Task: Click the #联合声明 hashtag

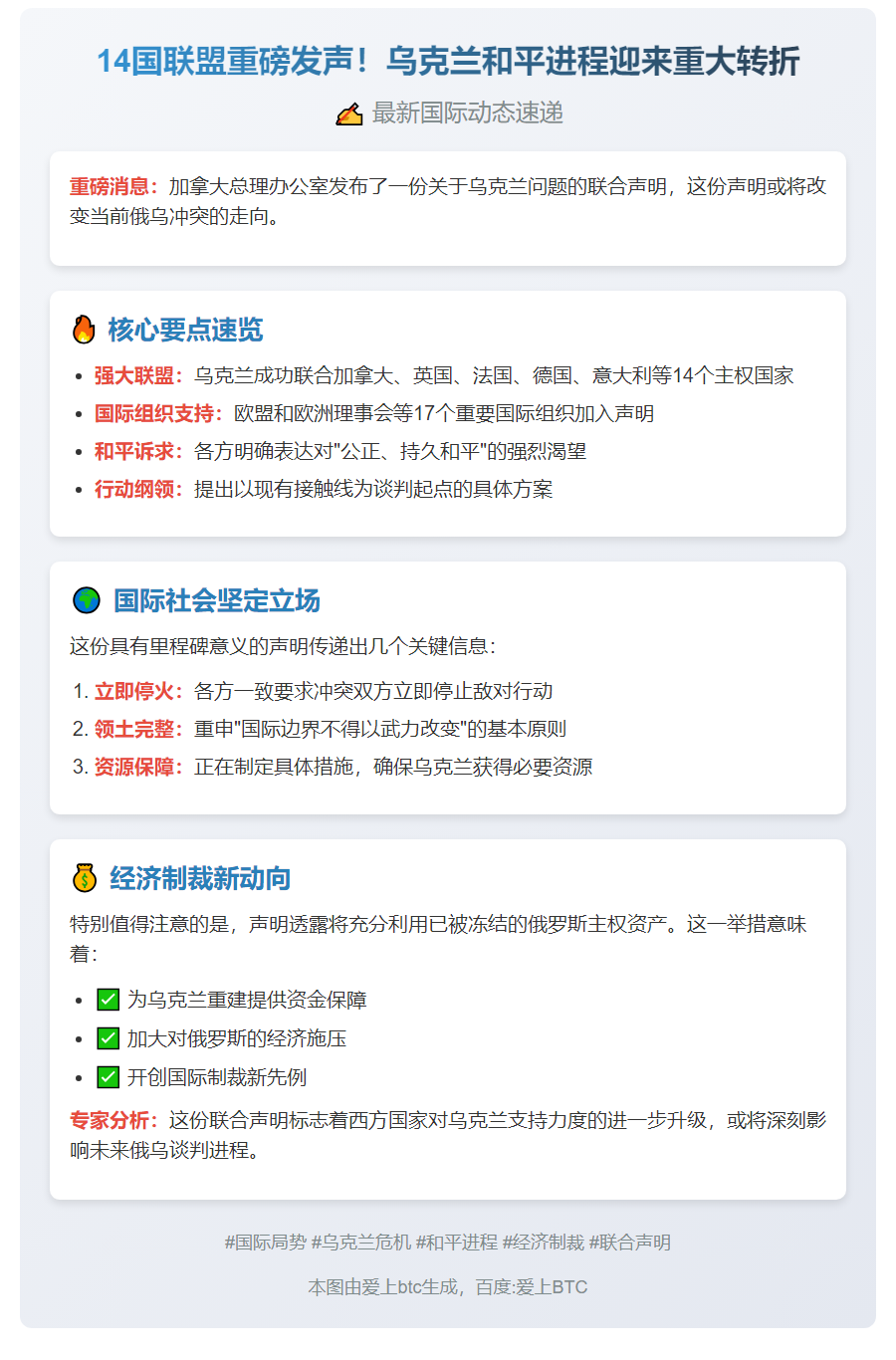Action: click(x=629, y=1243)
